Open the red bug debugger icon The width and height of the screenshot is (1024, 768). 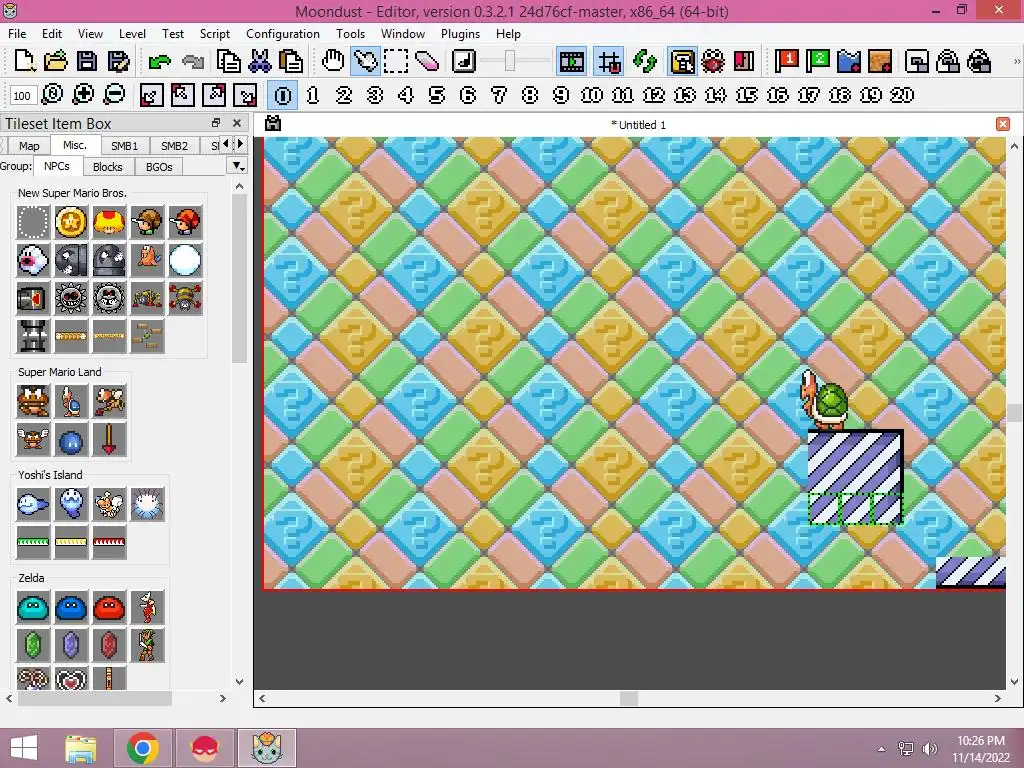pyautogui.click(x=713, y=61)
